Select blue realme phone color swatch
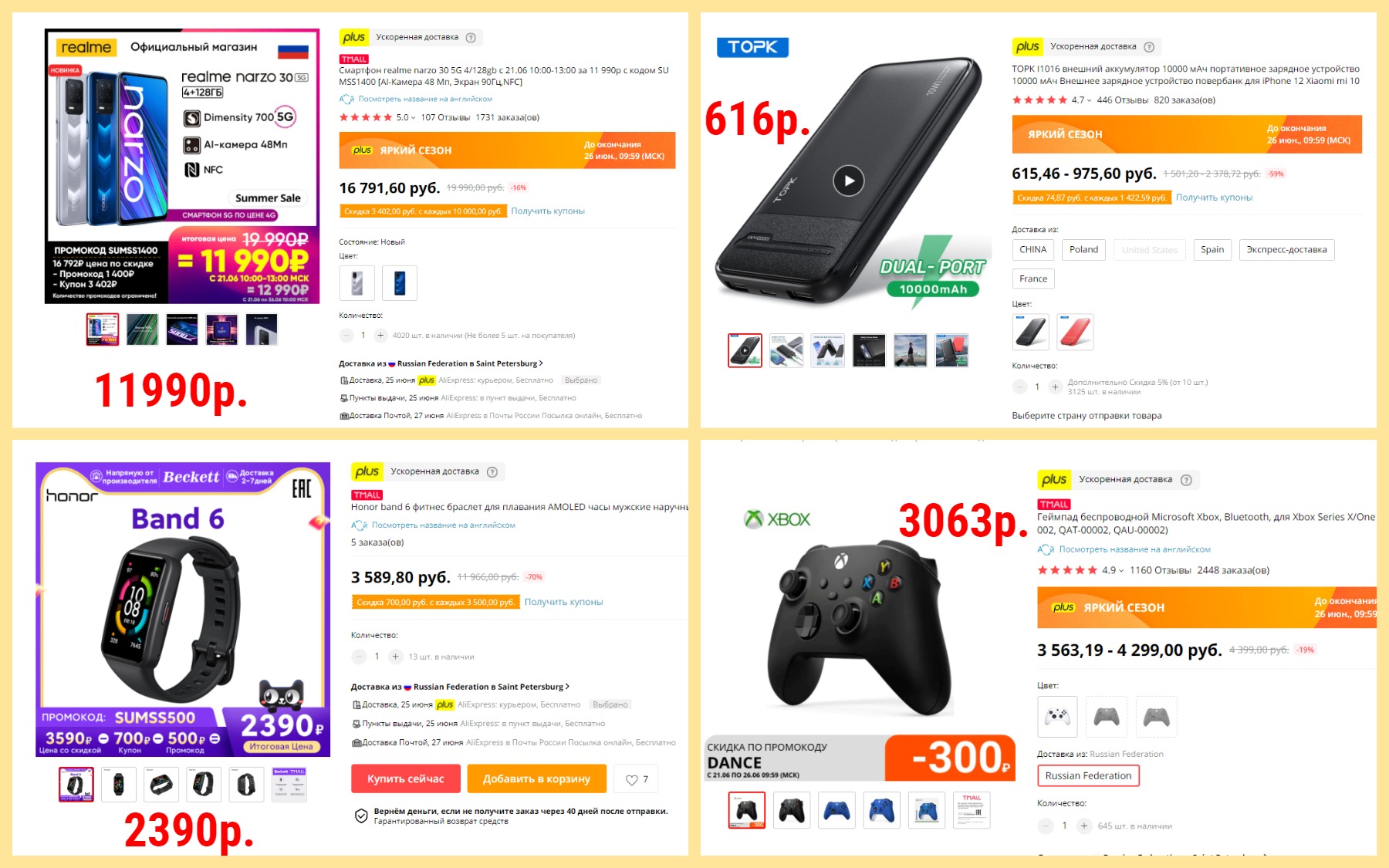 tap(400, 283)
